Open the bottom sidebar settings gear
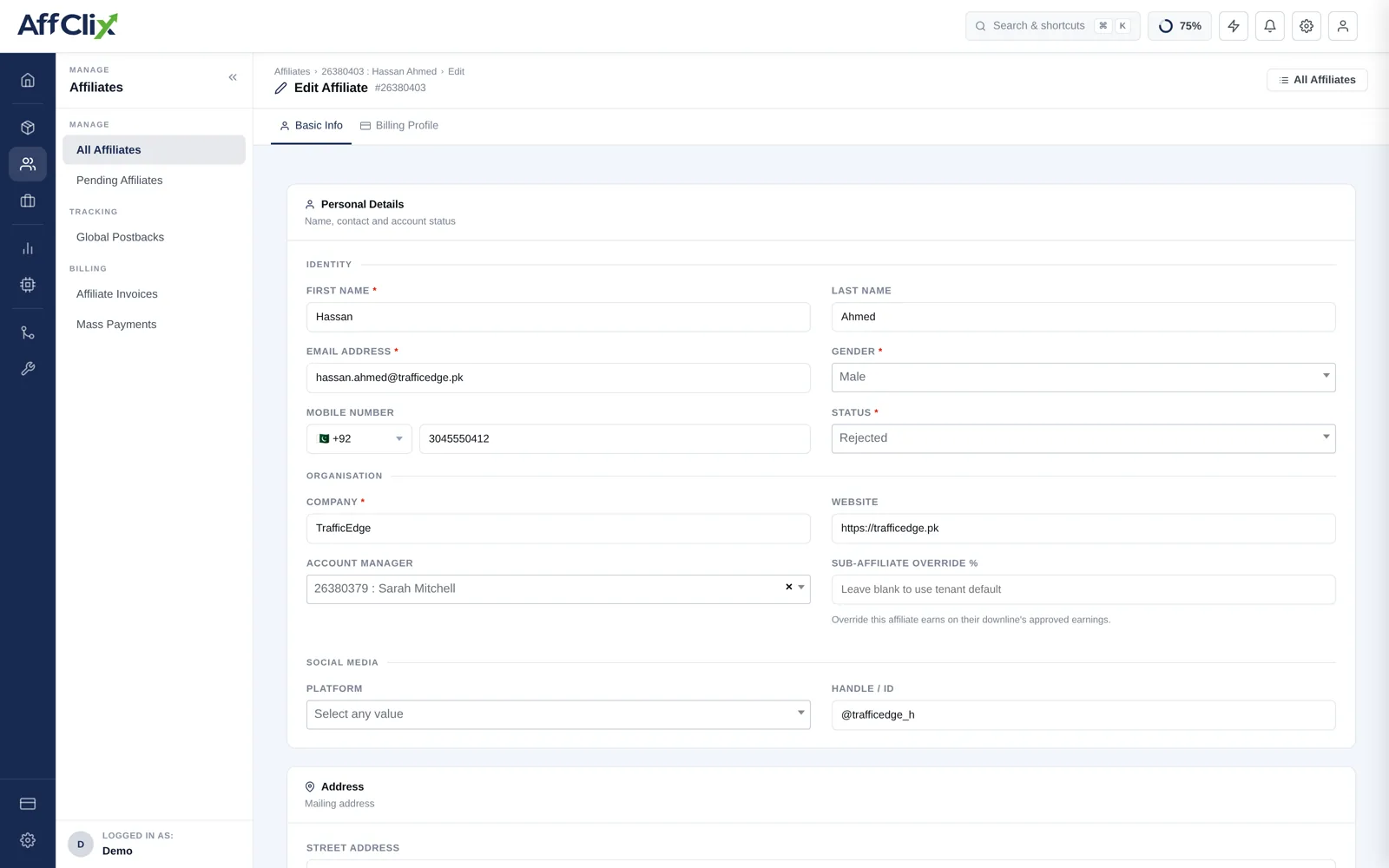1389x868 pixels. point(28,840)
